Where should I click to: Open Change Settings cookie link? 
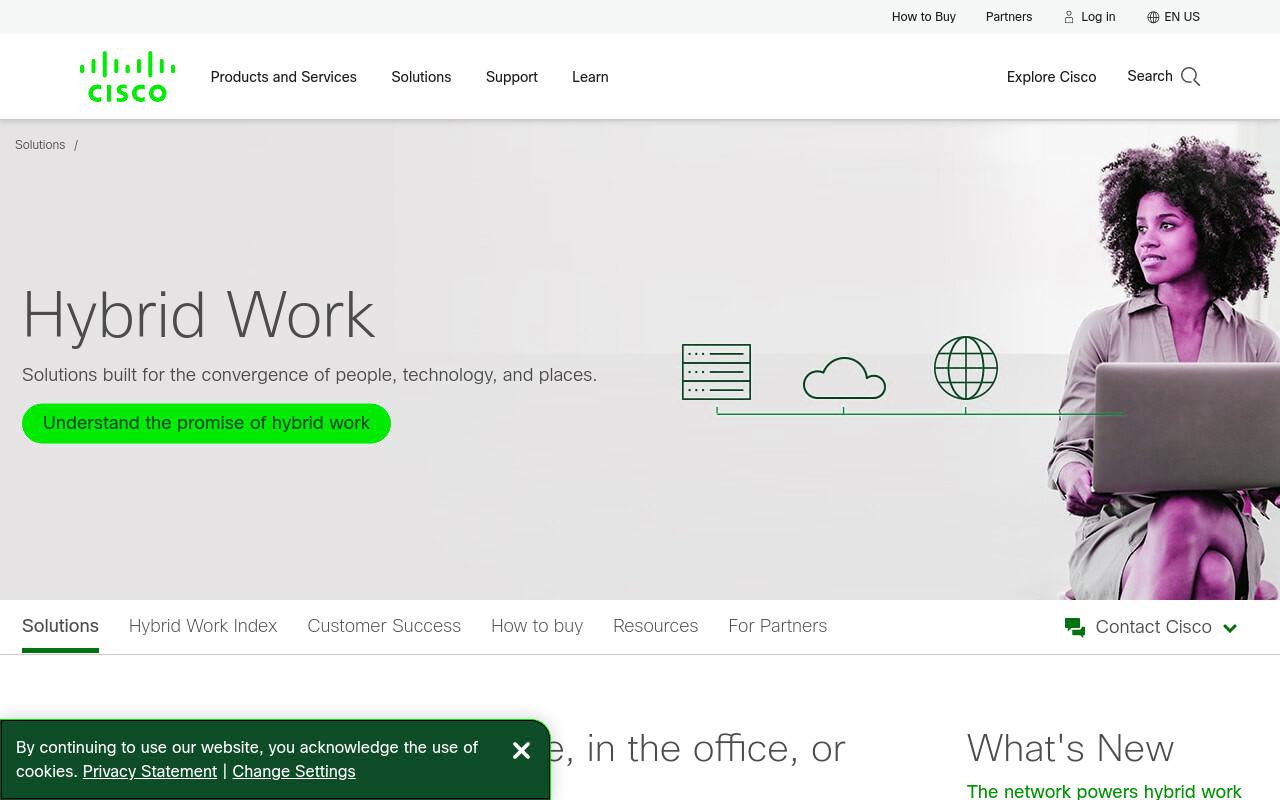click(x=294, y=772)
